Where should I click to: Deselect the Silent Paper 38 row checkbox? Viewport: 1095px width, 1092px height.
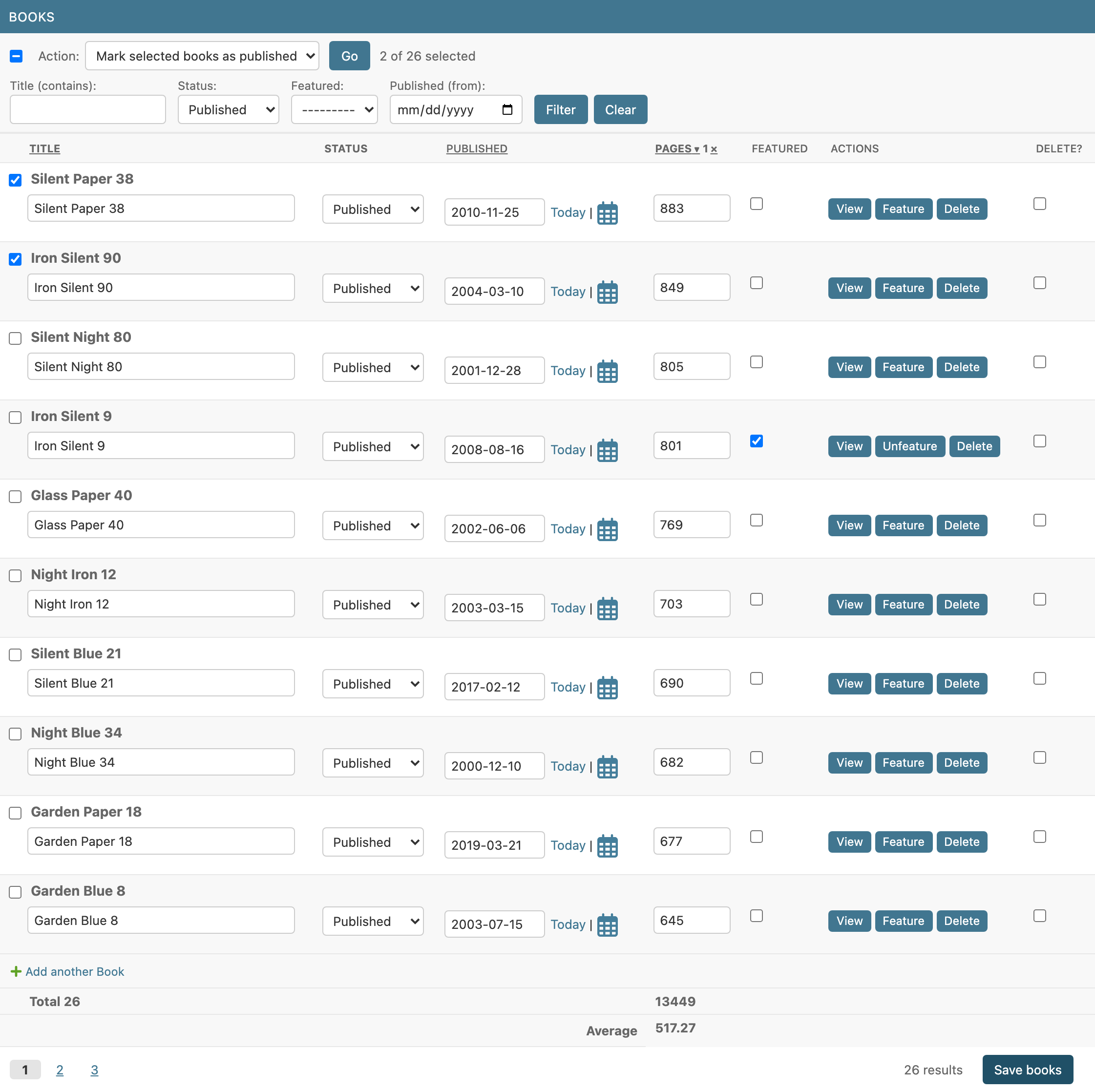coord(15,180)
